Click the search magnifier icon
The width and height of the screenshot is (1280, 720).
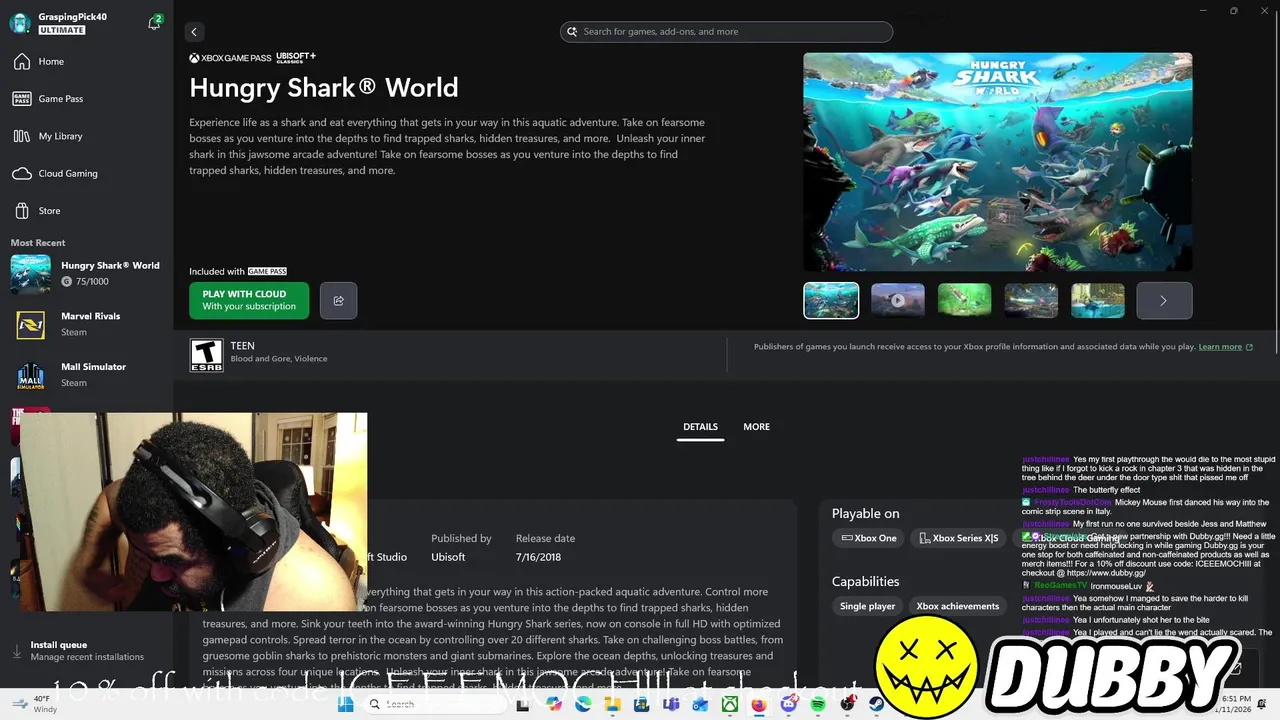coord(572,32)
